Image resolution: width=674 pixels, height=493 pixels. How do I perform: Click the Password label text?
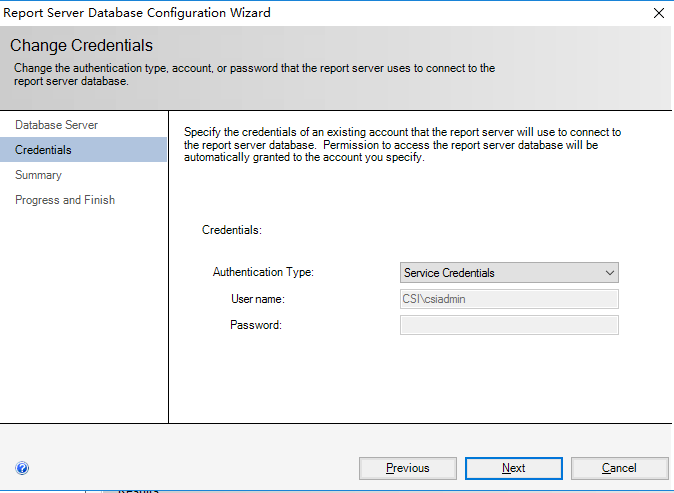(x=256, y=325)
